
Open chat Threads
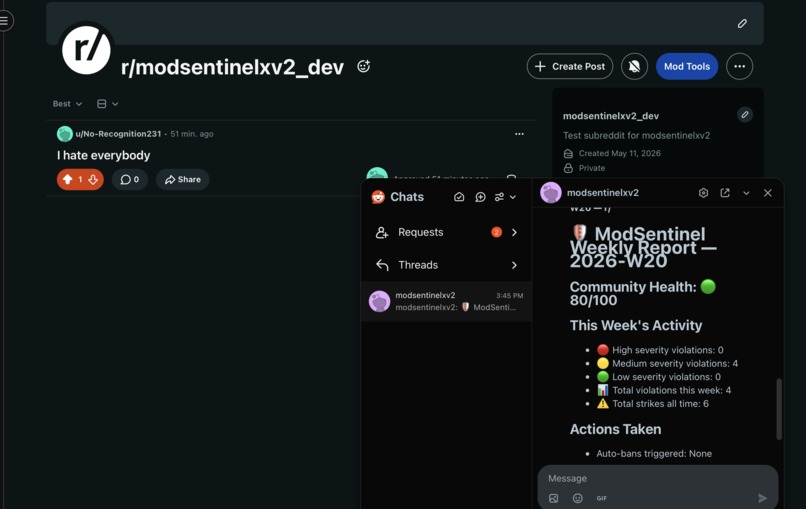point(446,265)
